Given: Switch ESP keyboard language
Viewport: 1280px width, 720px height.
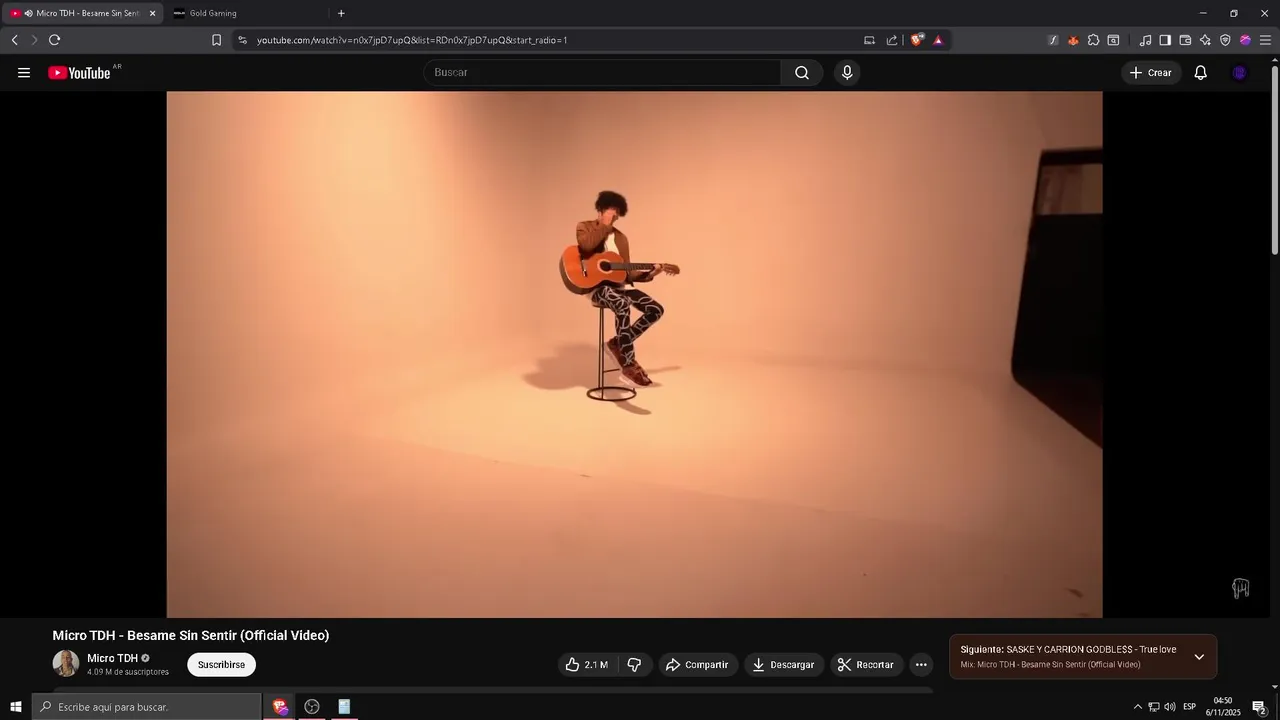Looking at the screenshot, I should tap(1189, 707).
